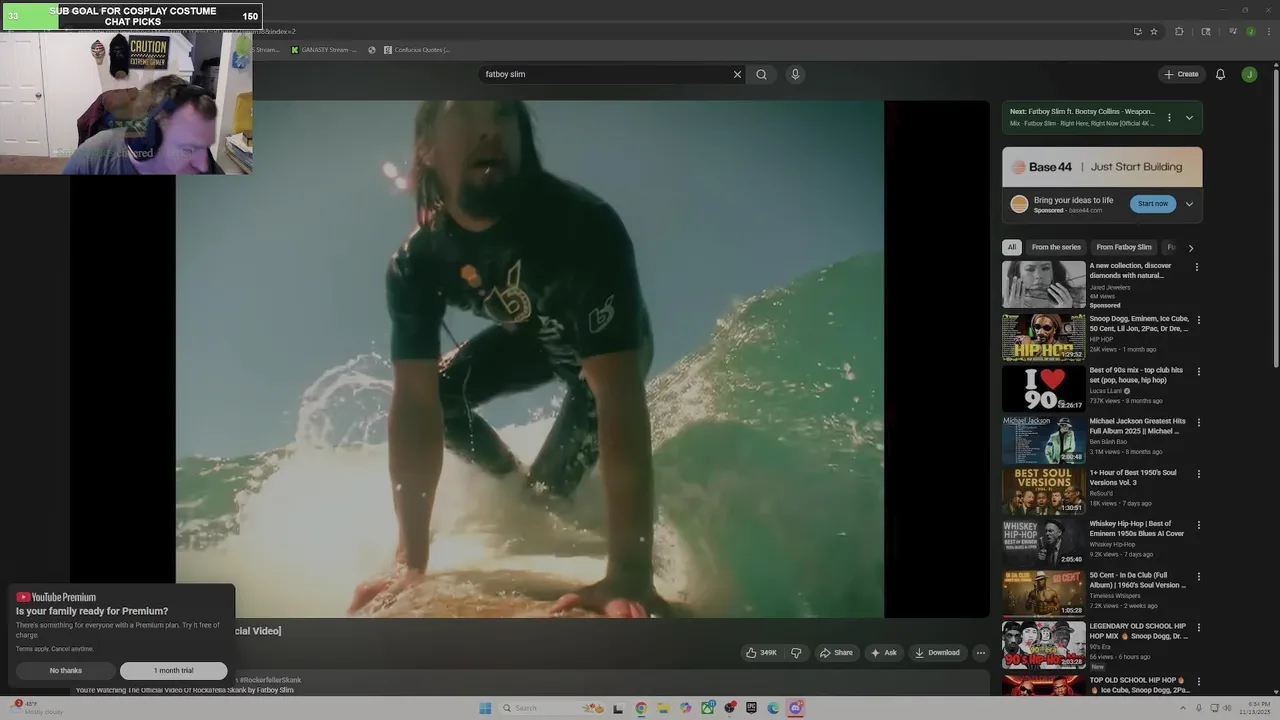Open Whiskey Hip-Hop Best of Eminem title
Screen dimensions: 1280x720
(x=1137, y=529)
